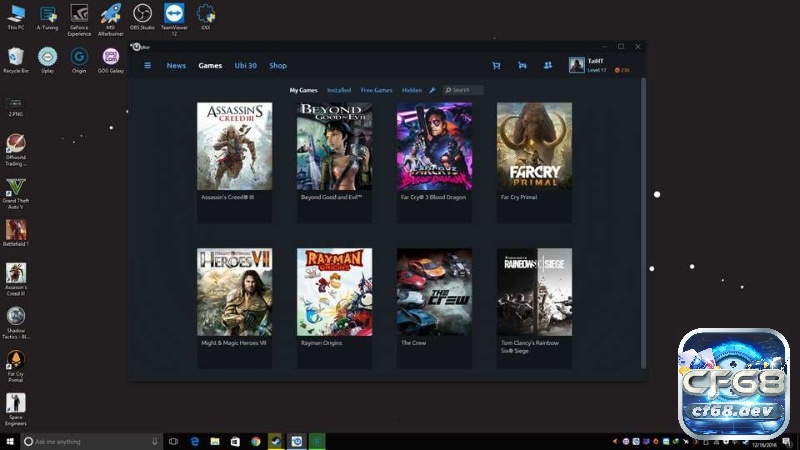Filter games by Installed
The width and height of the screenshot is (800, 450).
pos(339,90)
